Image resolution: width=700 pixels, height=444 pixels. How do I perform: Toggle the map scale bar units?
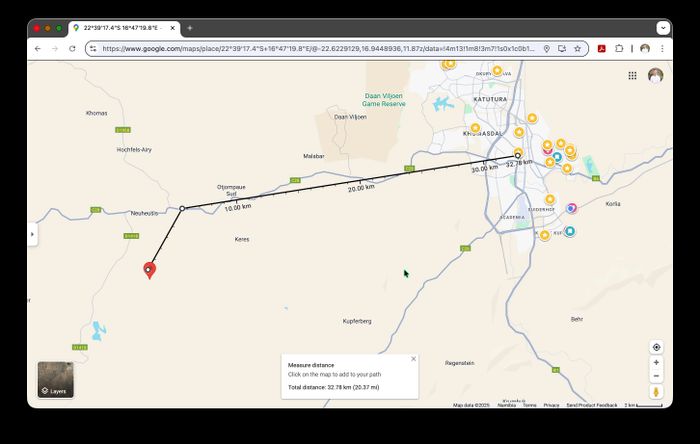click(x=647, y=405)
